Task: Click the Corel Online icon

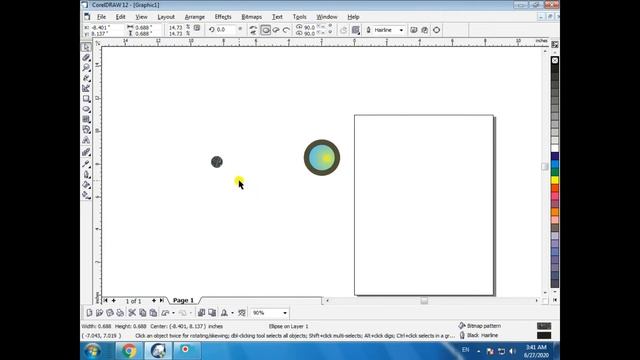Action: (x=242, y=313)
